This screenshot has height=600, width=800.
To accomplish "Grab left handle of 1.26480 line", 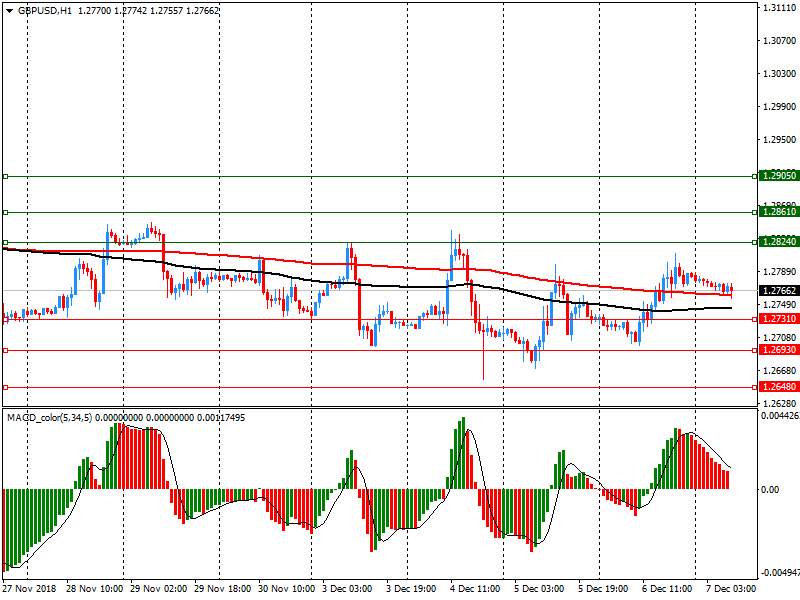I will [x=6, y=388].
